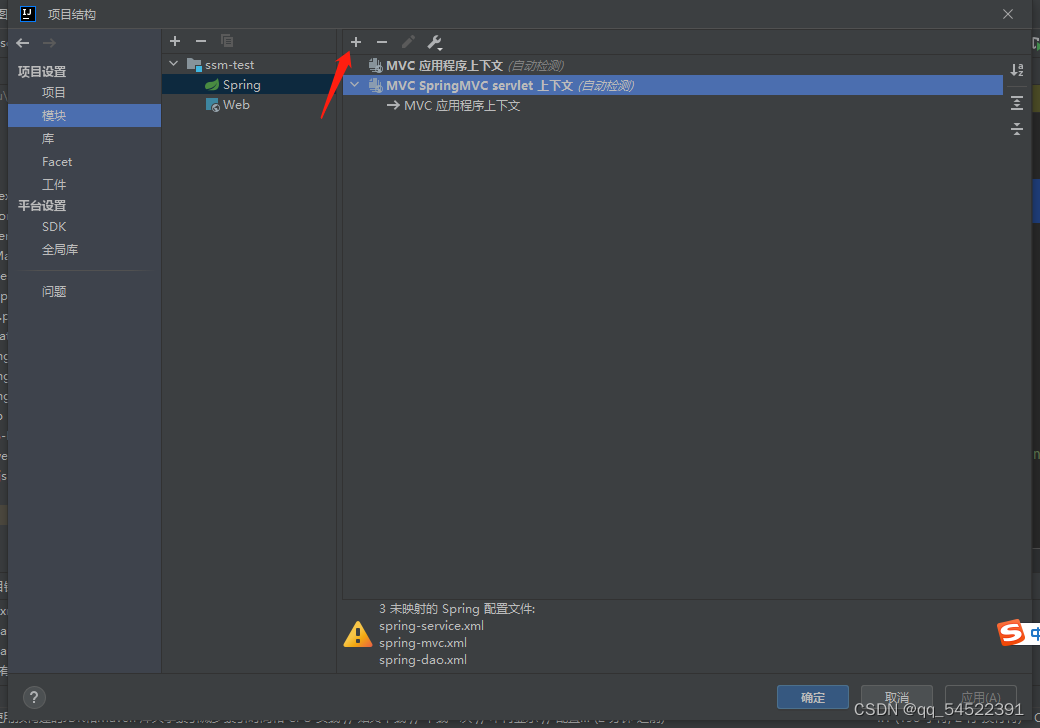1040x728 pixels.
Task: Click the Sogou input method icon
Action: 1011,633
